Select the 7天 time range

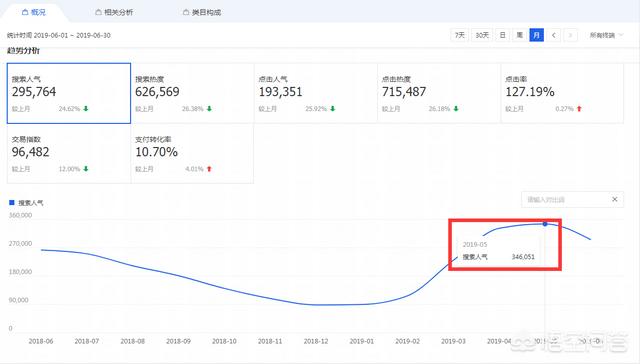point(460,35)
